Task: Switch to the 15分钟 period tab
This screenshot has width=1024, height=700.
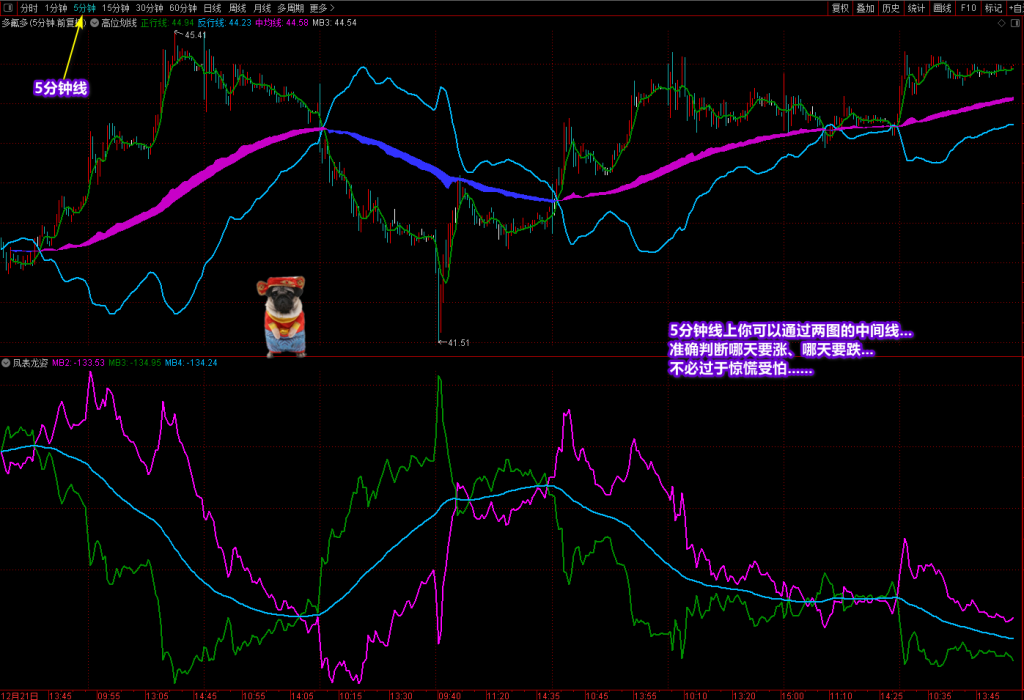Action: tap(116, 8)
